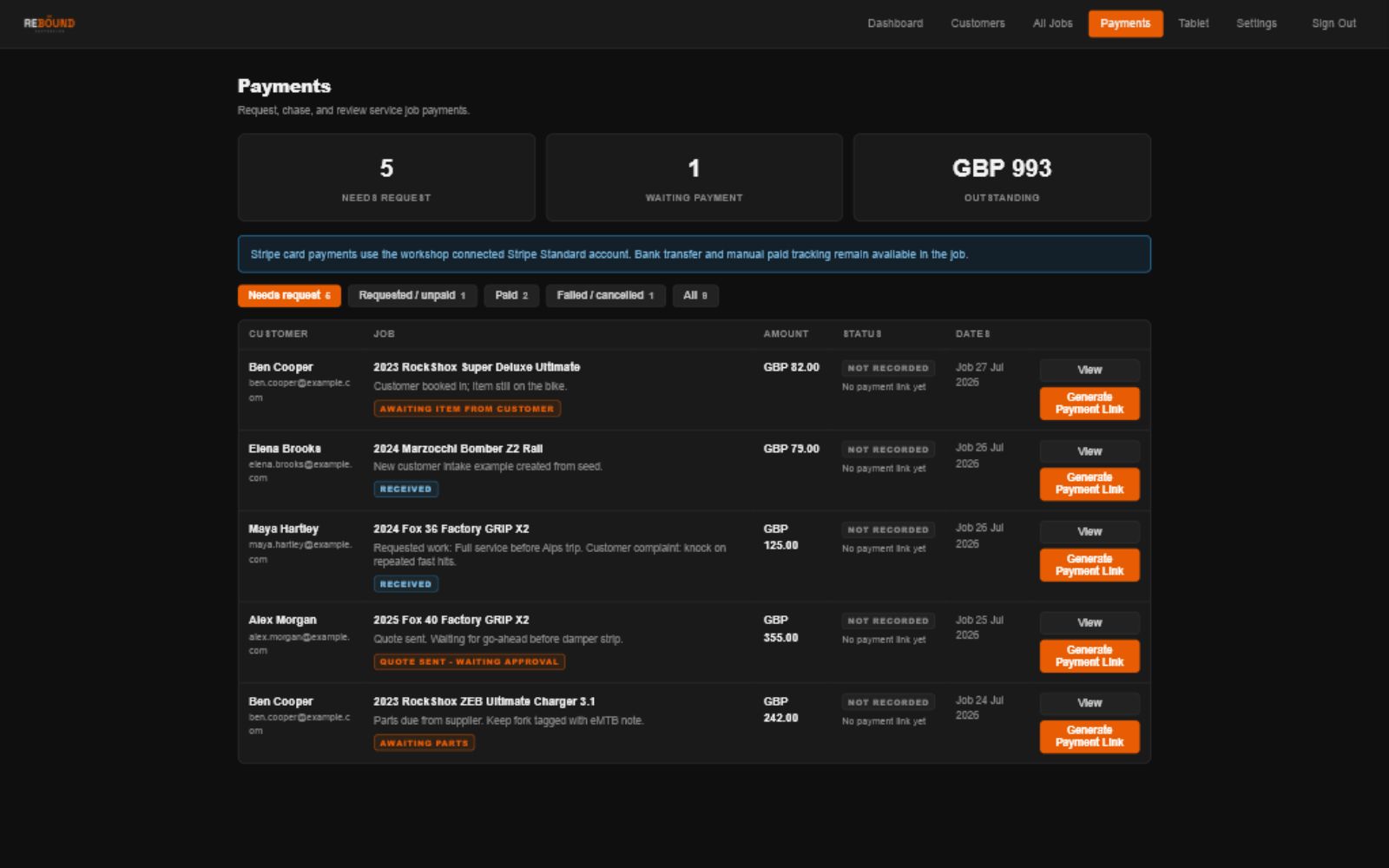
Task: Show Paid payments filter
Action: [511, 296]
